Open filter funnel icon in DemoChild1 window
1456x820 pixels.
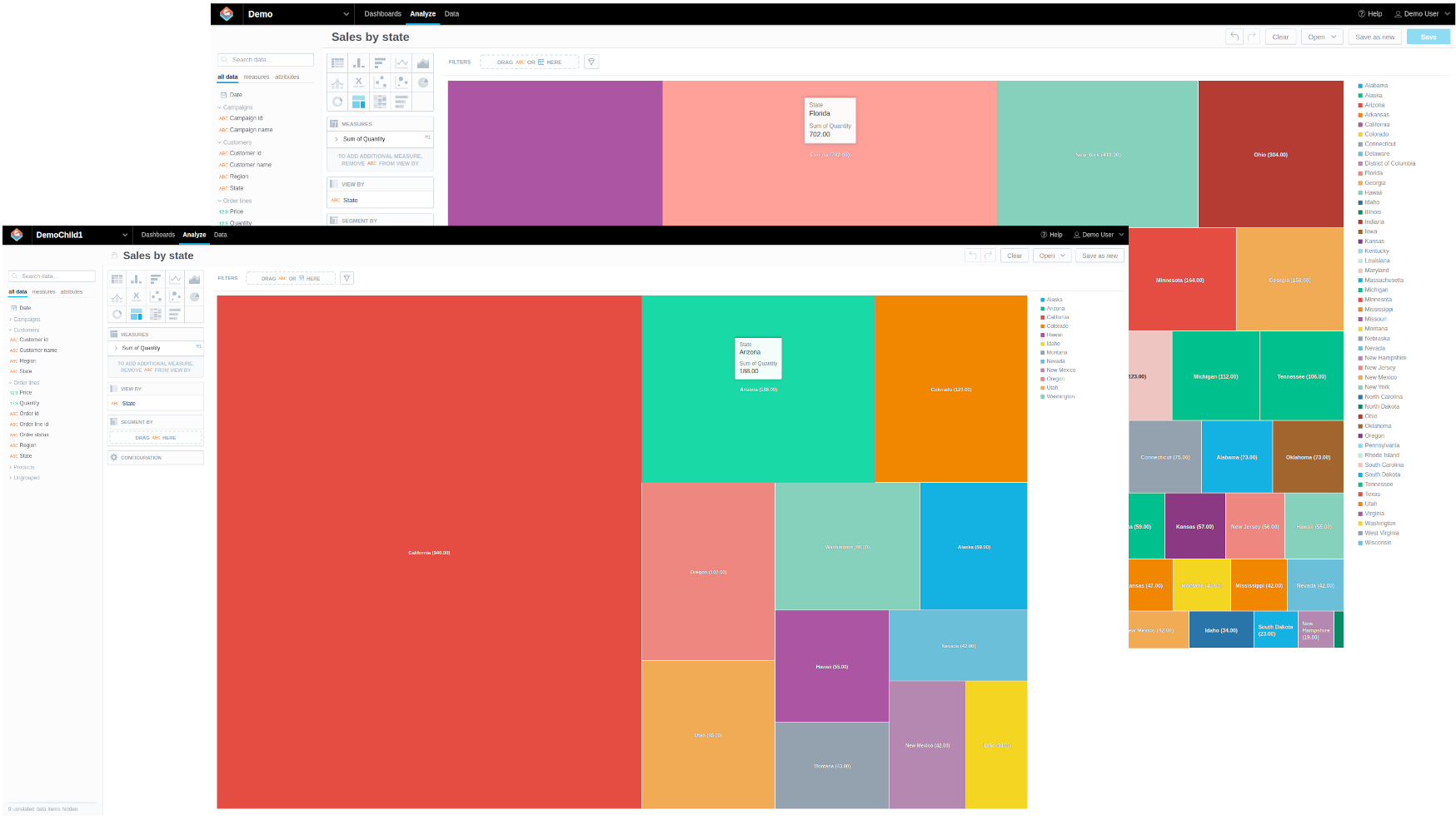pyautogui.click(x=347, y=278)
